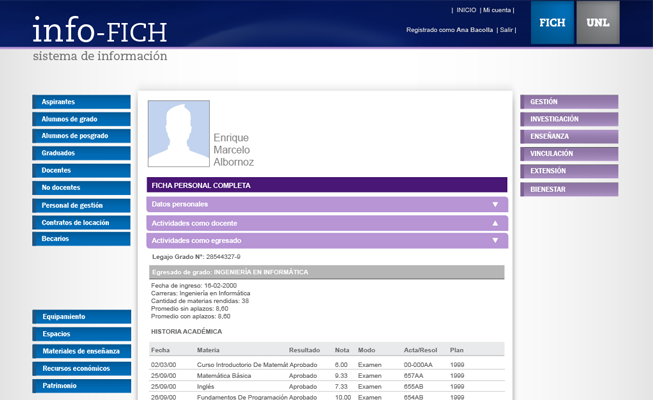Click the UNL logo icon
The height and width of the screenshot is (400, 653).
[598, 23]
